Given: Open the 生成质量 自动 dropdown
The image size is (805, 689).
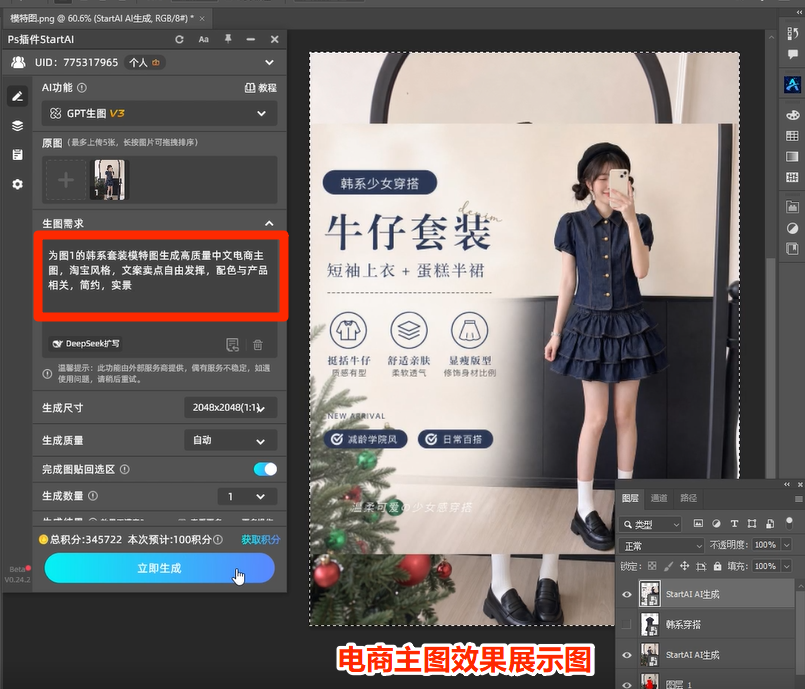Looking at the screenshot, I should 231,440.
